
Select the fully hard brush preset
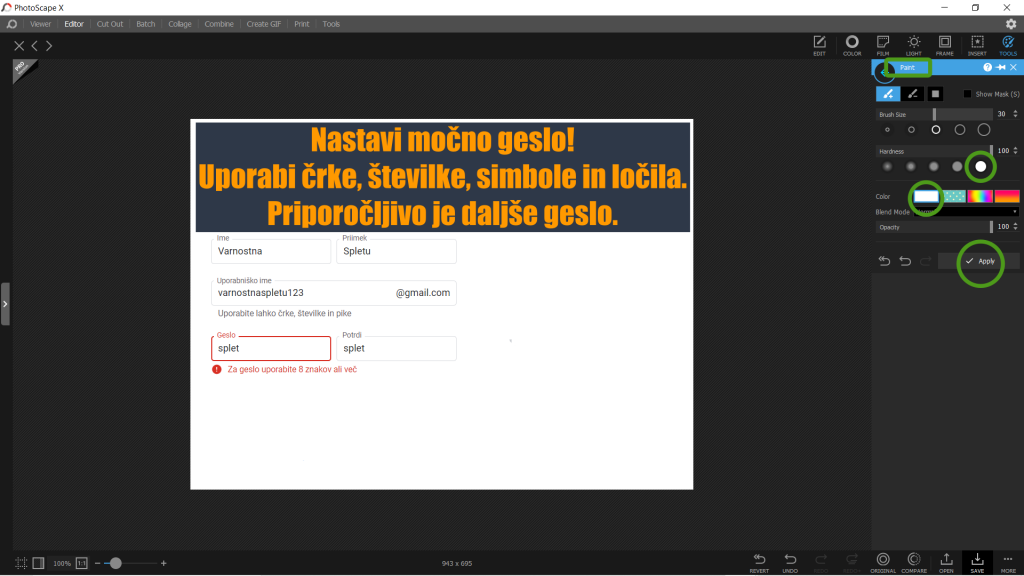pos(980,167)
